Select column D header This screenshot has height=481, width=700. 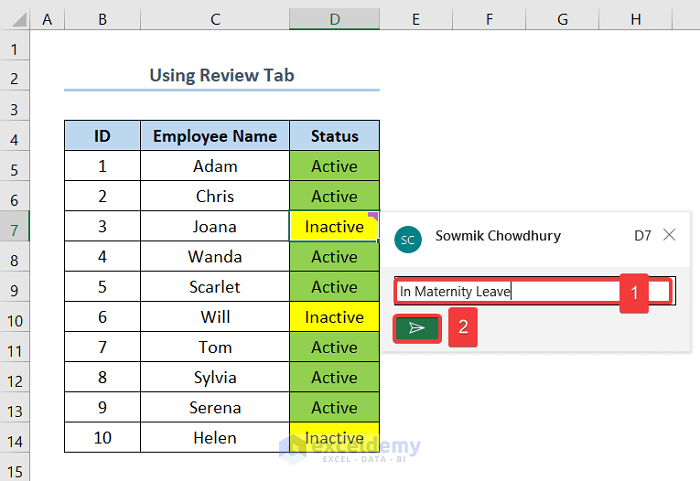click(334, 19)
